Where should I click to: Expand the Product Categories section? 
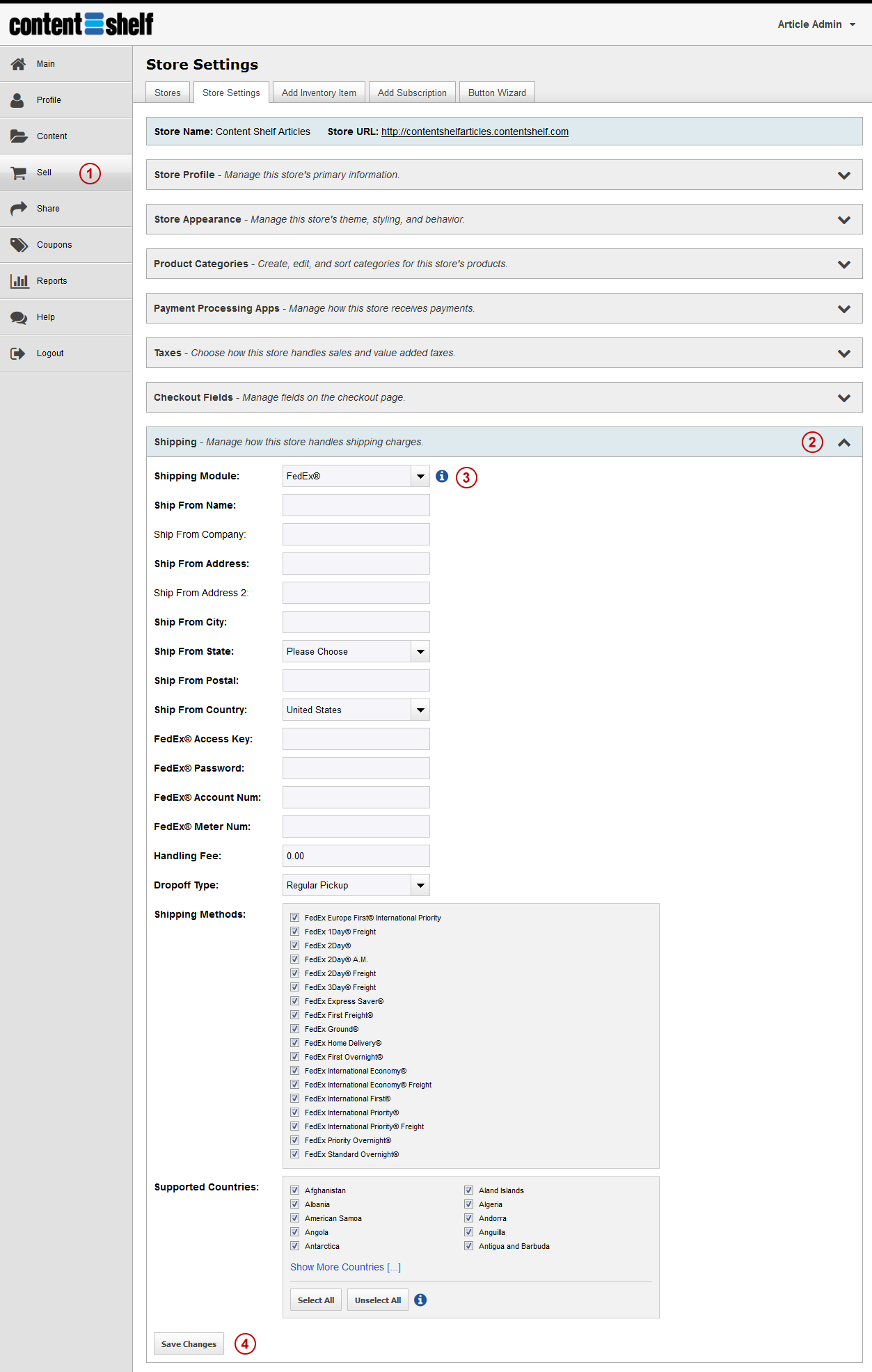(504, 264)
